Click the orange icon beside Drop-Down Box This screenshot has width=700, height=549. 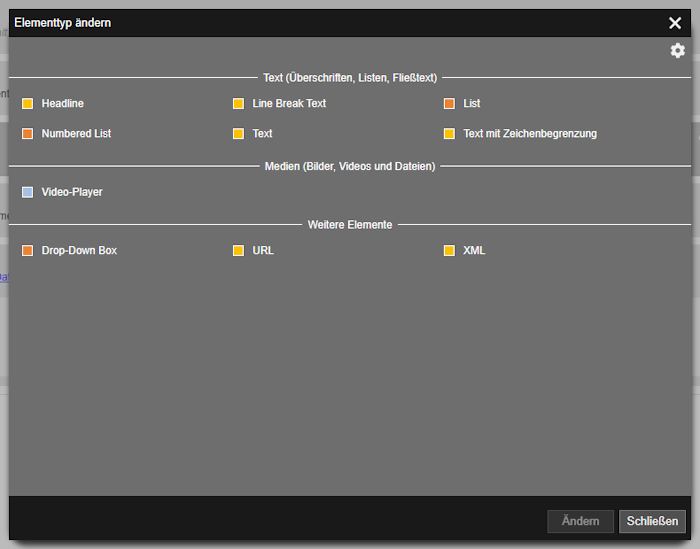pos(28,250)
